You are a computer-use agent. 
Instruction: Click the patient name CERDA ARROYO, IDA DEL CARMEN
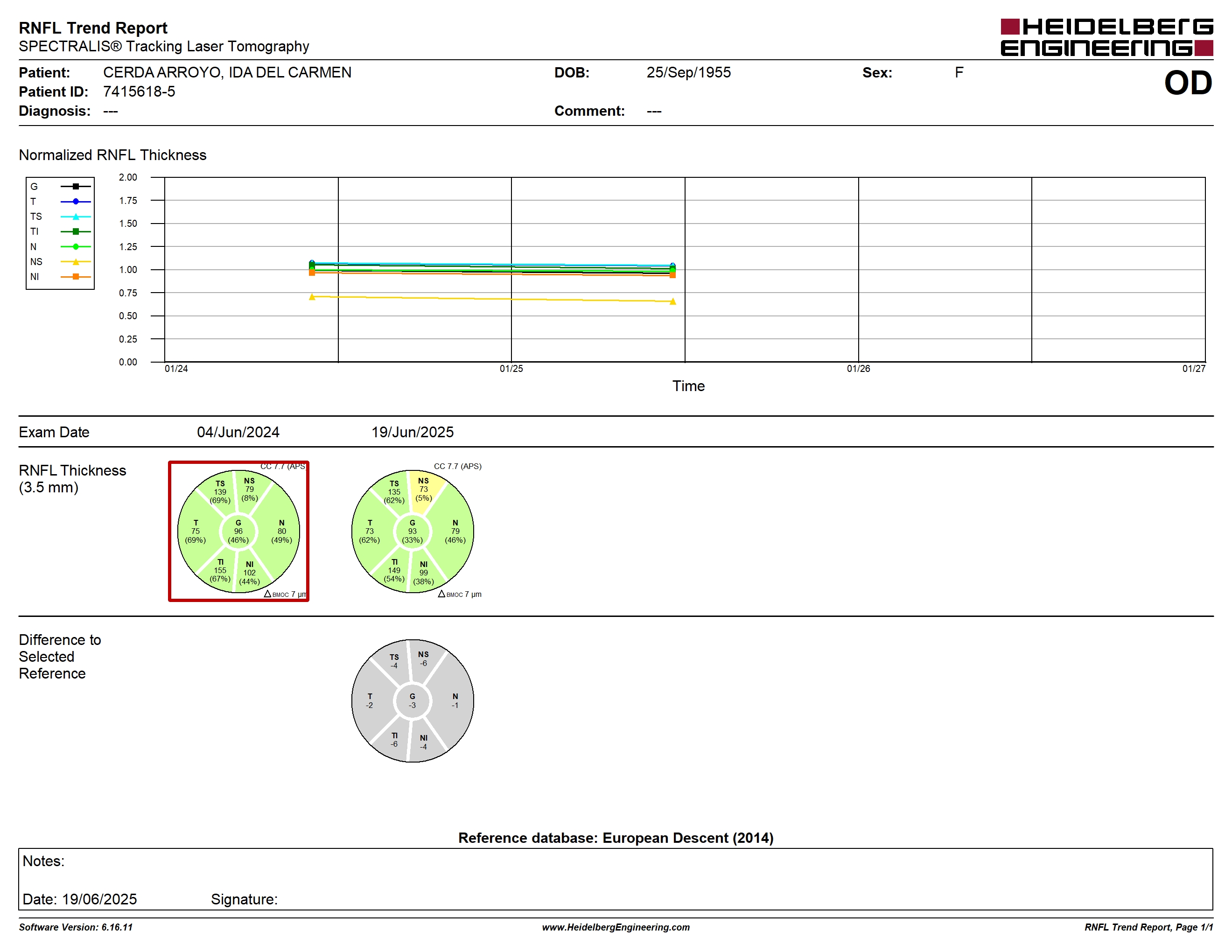pyautogui.click(x=227, y=72)
